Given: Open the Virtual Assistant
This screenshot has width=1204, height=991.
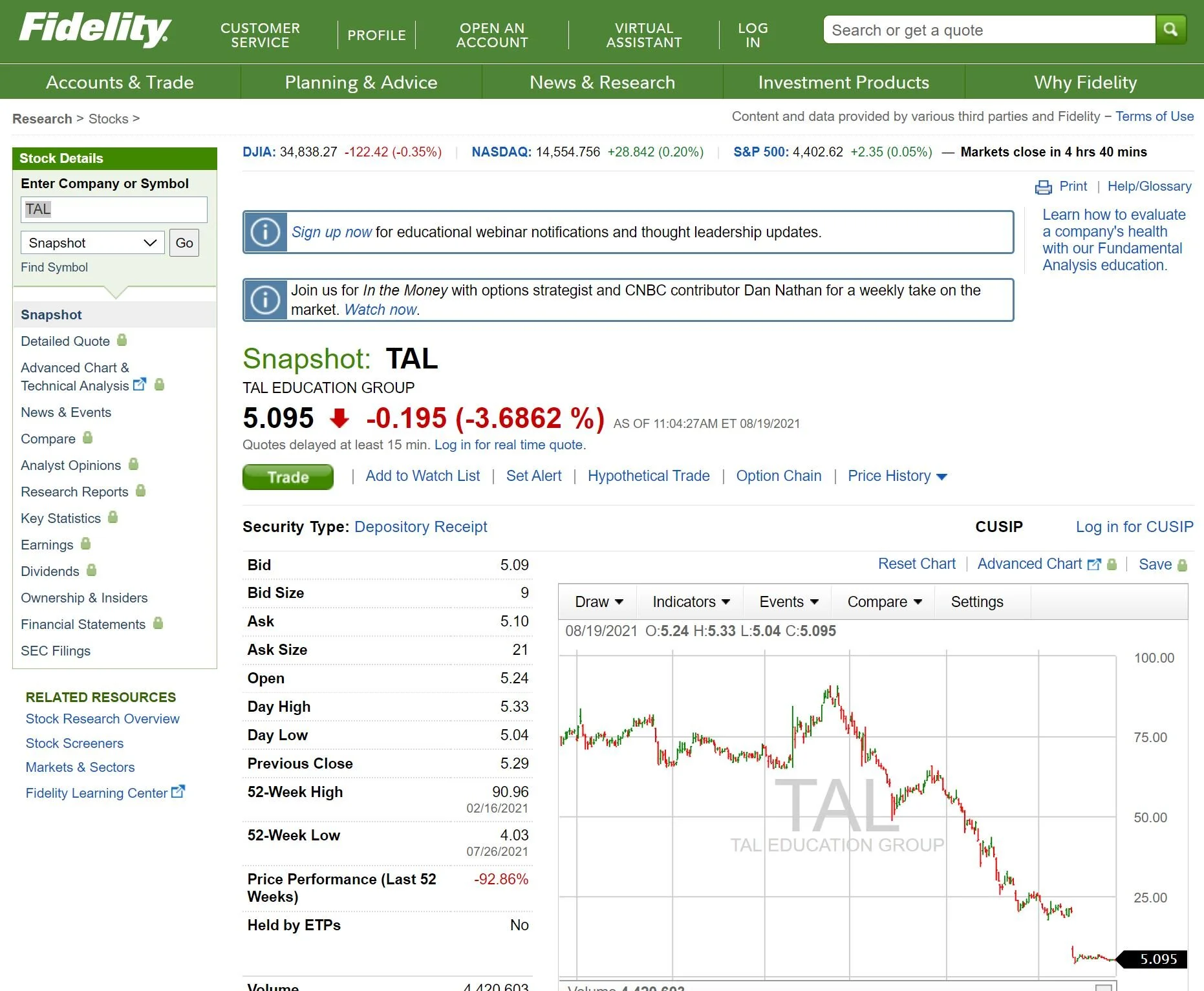Looking at the screenshot, I should 644,35.
